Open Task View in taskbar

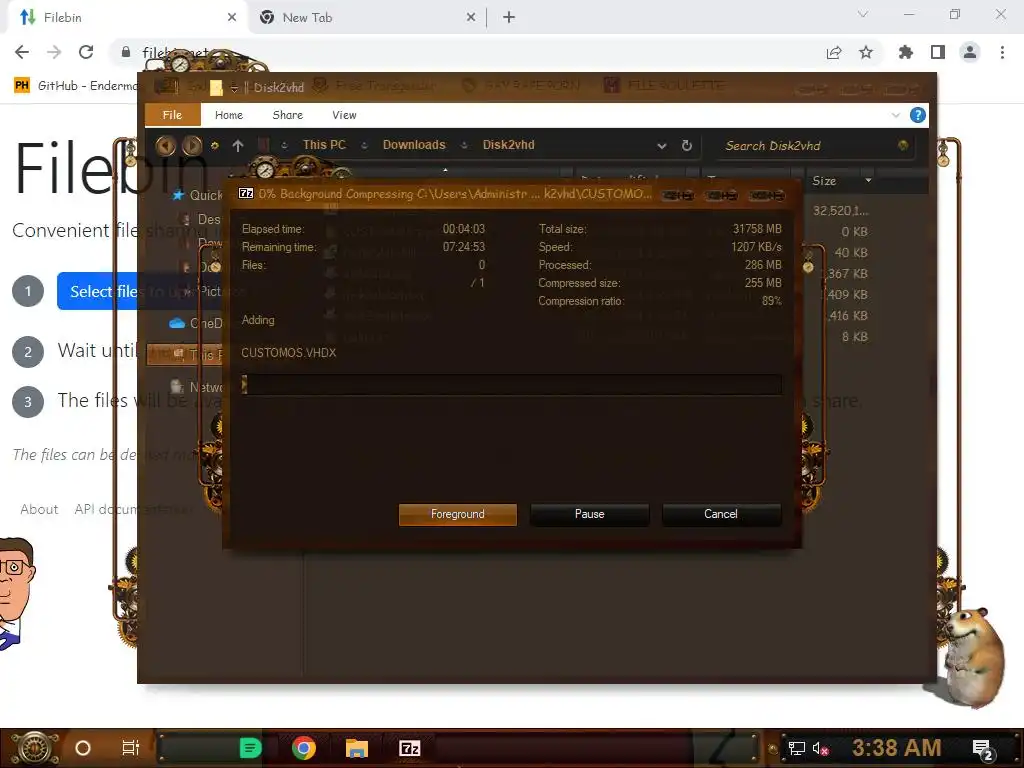tap(131, 748)
